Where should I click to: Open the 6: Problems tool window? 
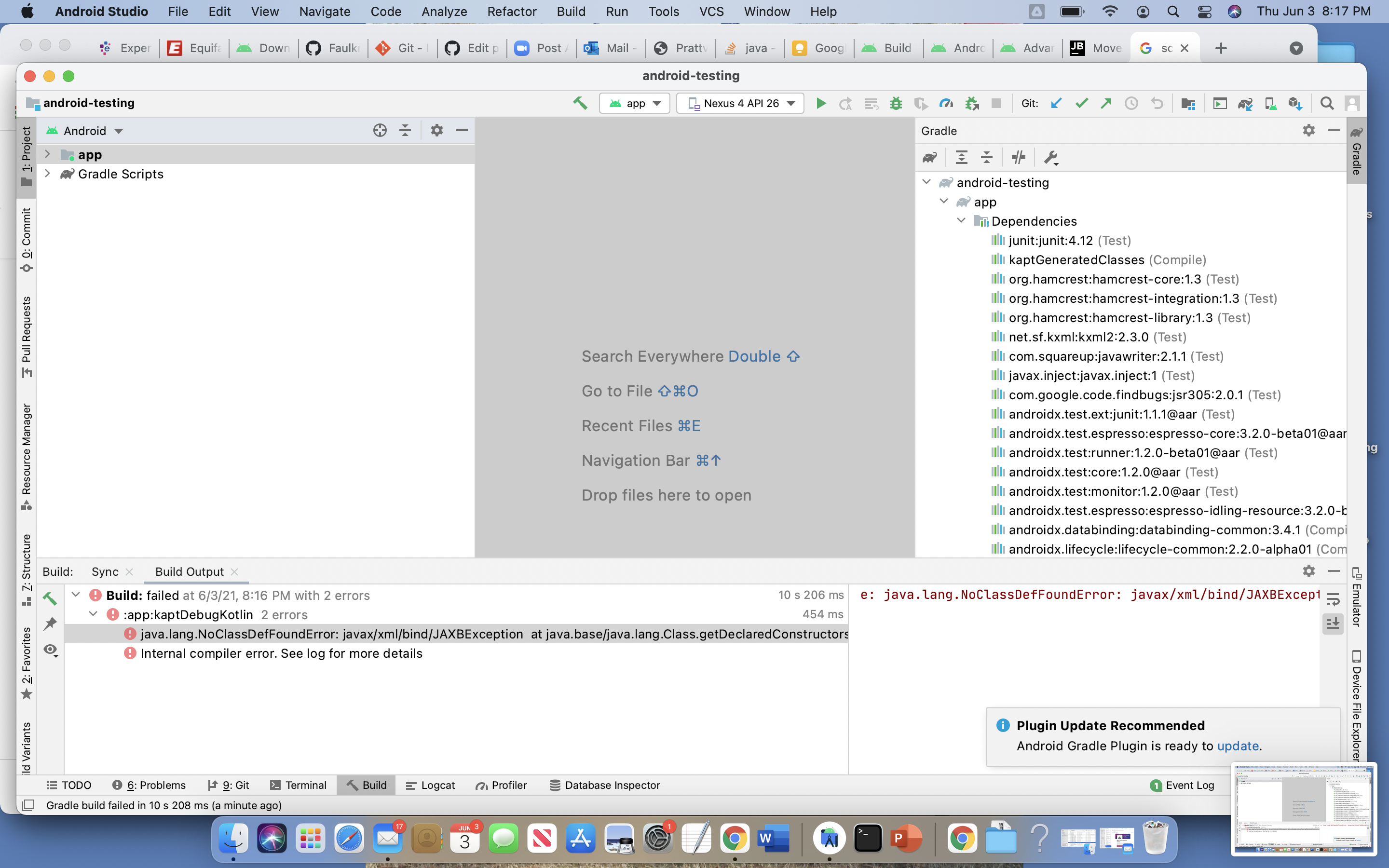[x=149, y=786]
